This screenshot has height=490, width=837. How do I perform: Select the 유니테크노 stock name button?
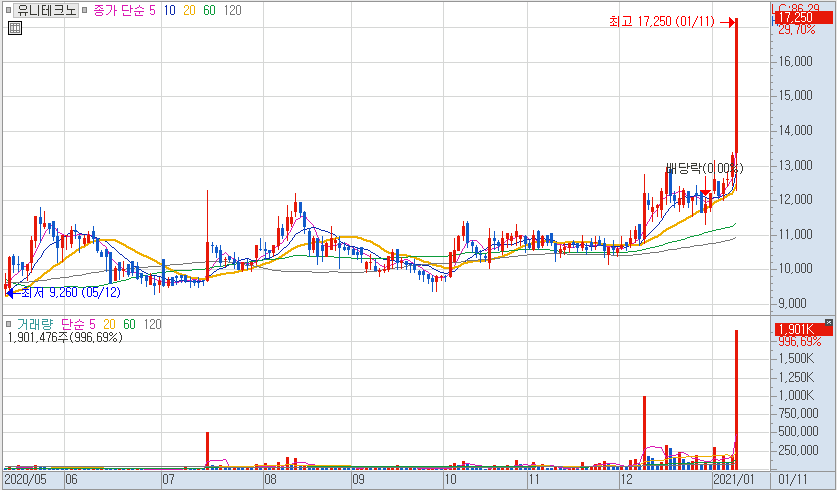click(x=46, y=10)
